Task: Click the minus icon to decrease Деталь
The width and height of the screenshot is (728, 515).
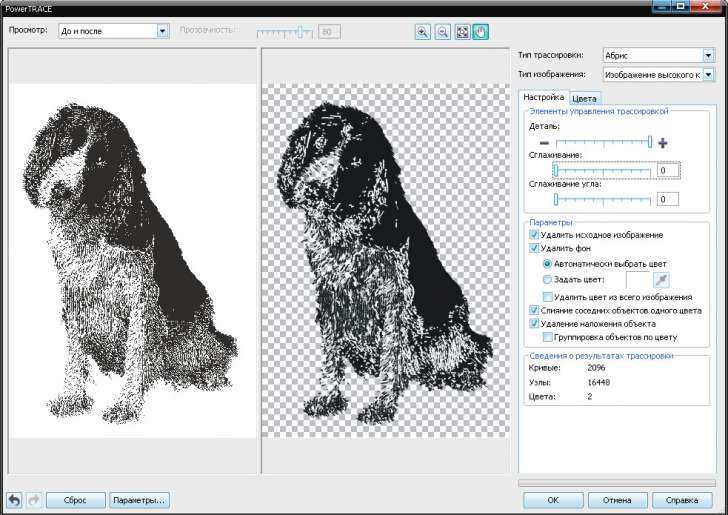Action: coord(545,143)
